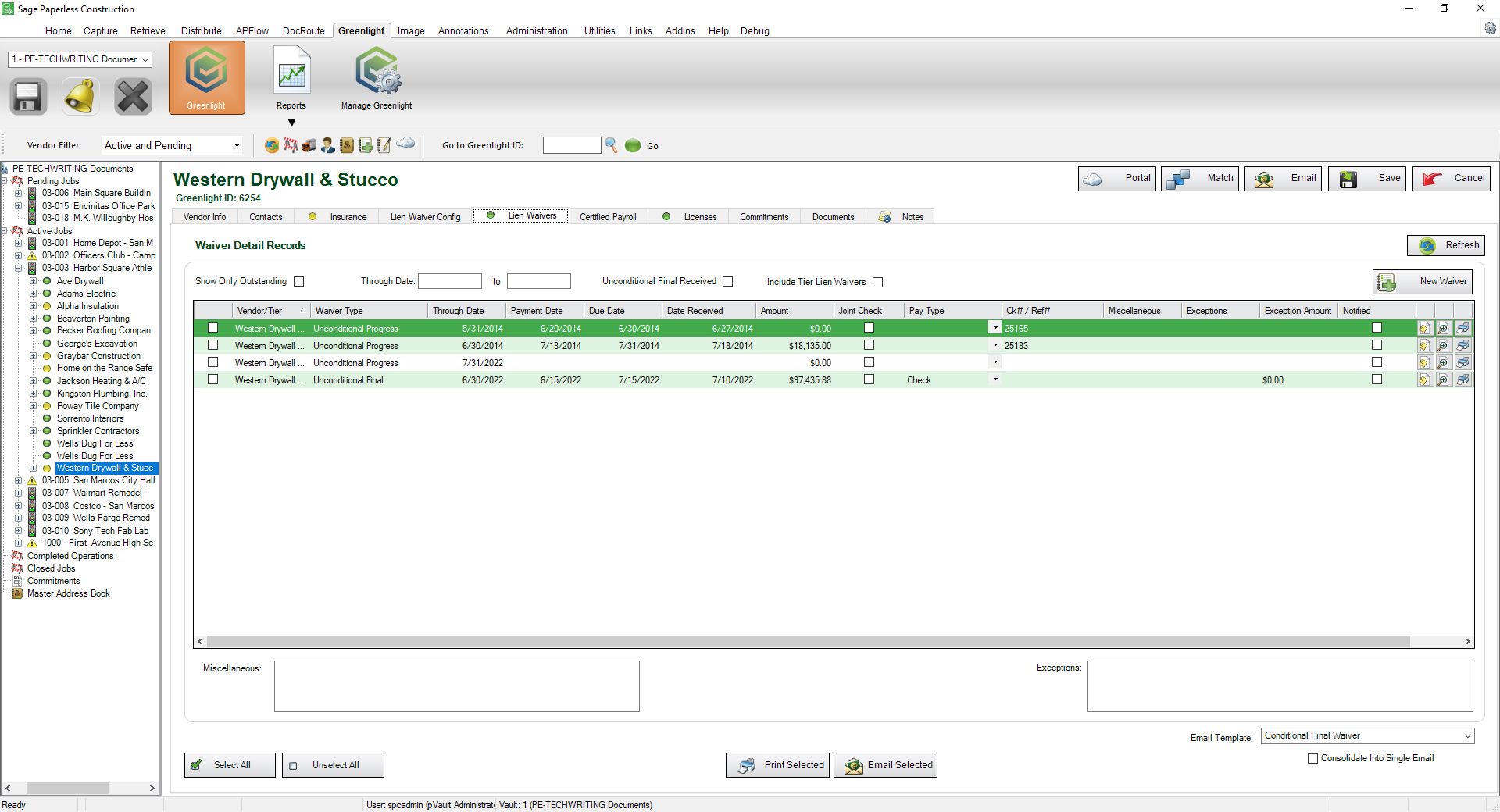This screenshot has width=1500, height=812.
Task: Click the gray X delete icon
Action: [x=133, y=97]
